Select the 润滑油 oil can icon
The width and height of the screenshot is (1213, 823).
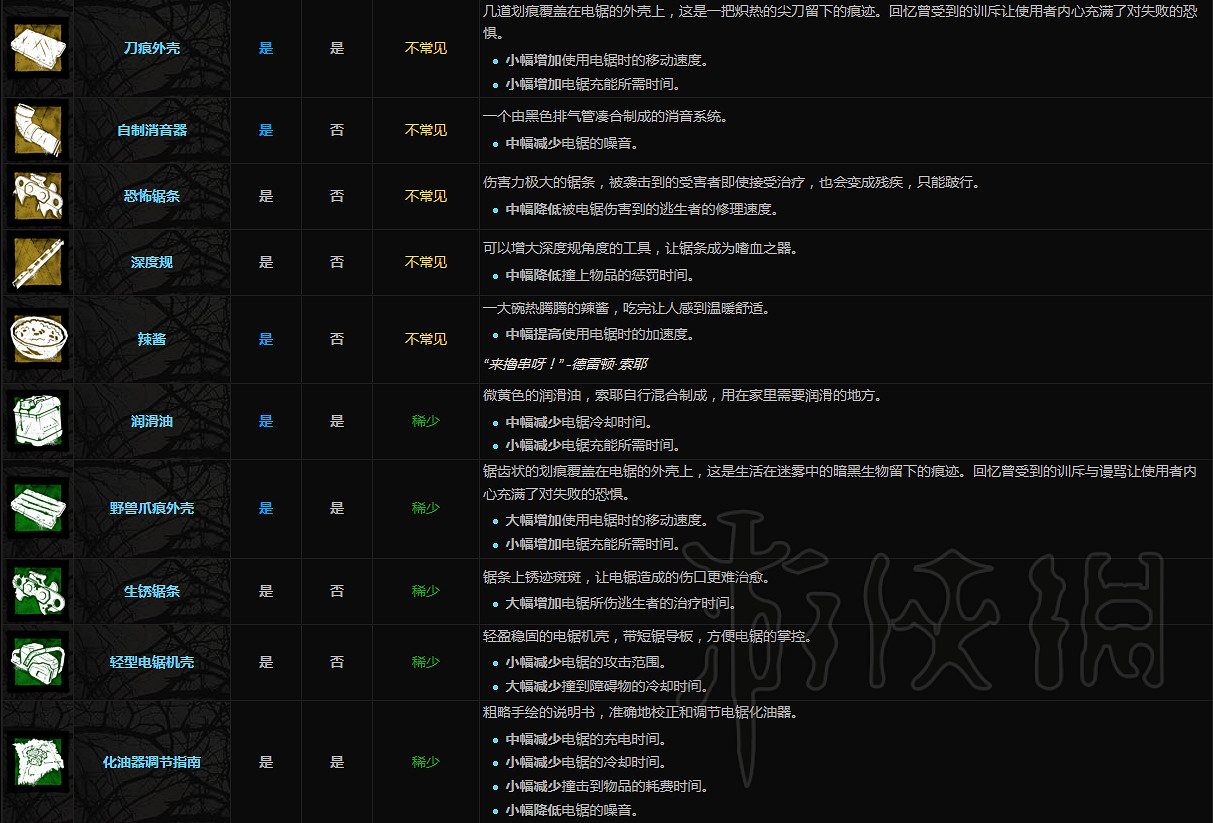click(37, 421)
